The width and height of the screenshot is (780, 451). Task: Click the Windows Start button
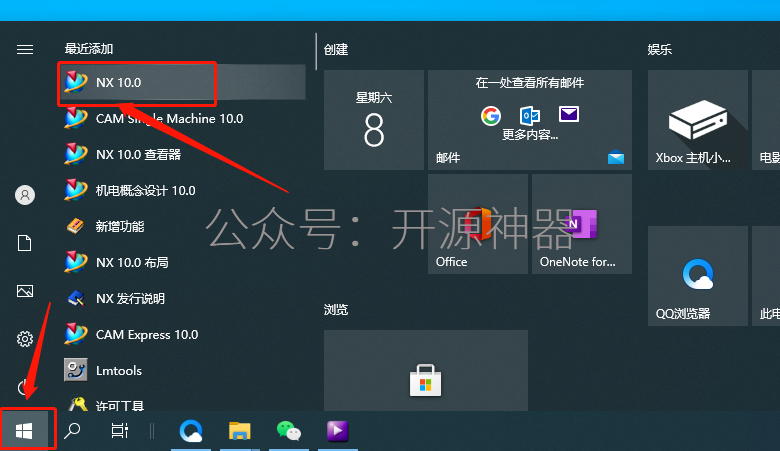point(24,431)
